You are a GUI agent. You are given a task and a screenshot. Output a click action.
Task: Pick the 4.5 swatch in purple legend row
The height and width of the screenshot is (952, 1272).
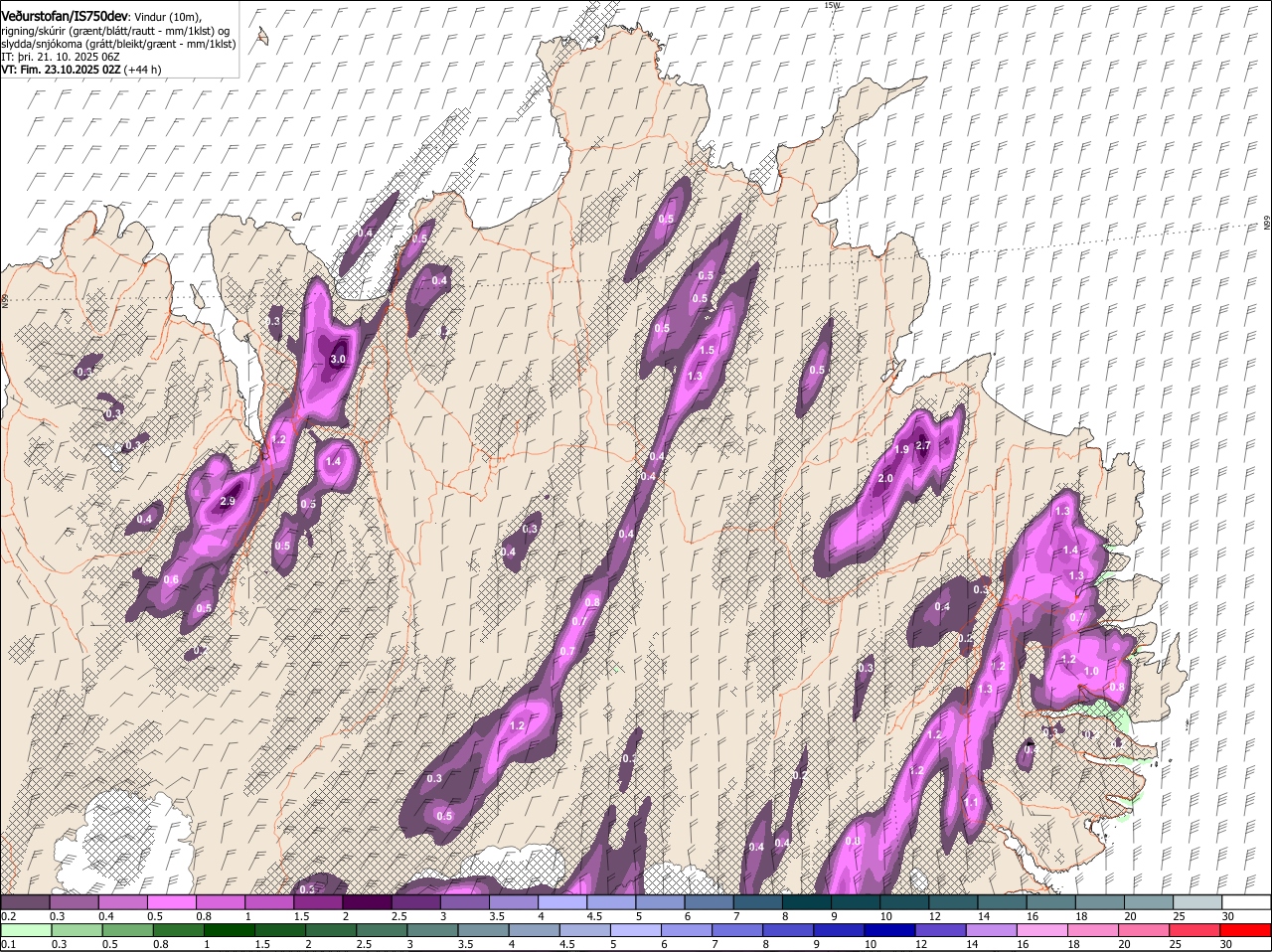pyautogui.click(x=611, y=901)
